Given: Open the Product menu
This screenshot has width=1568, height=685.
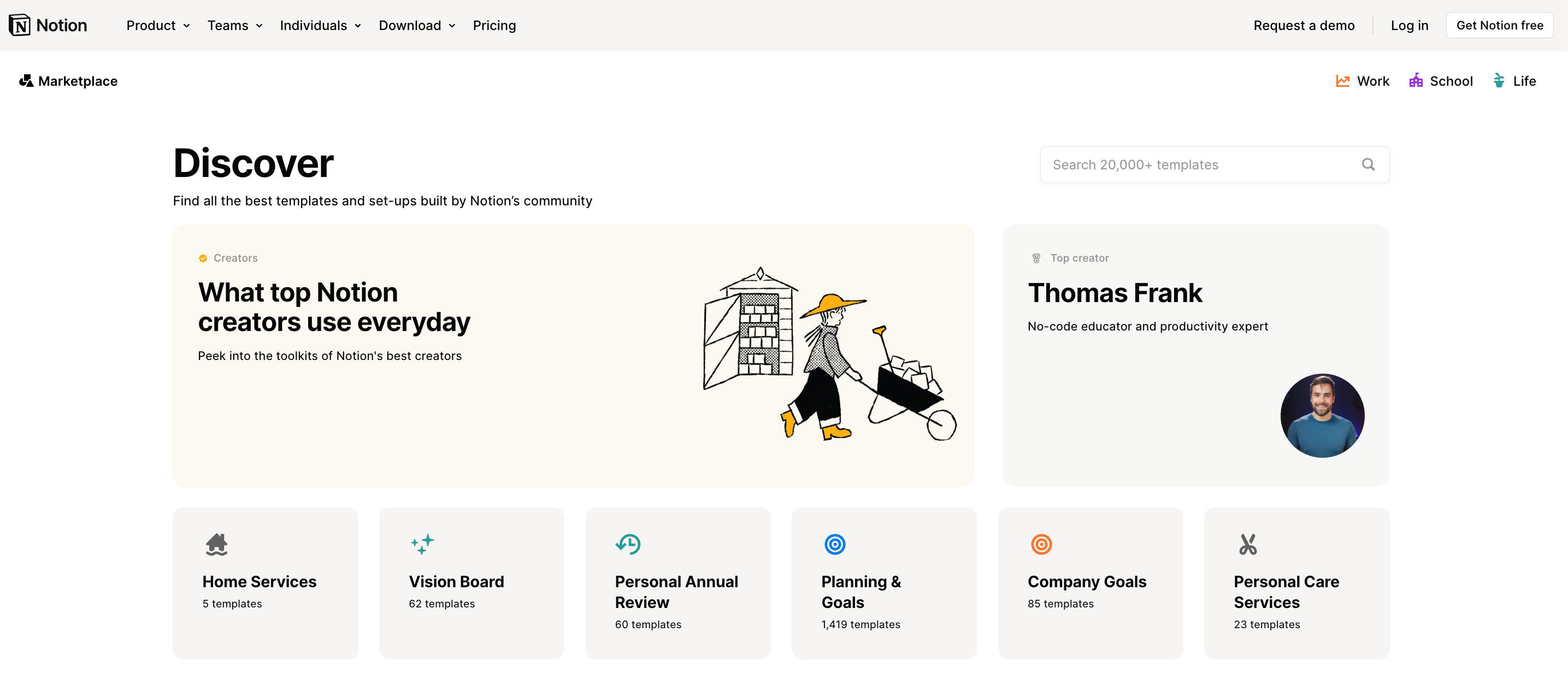Looking at the screenshot, I should [x=158, y=26].
